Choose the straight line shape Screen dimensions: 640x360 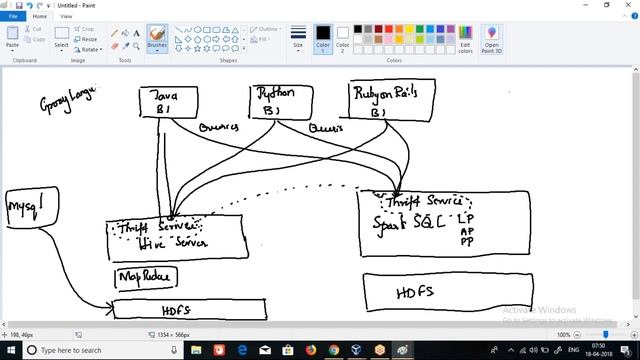point(178,30)
